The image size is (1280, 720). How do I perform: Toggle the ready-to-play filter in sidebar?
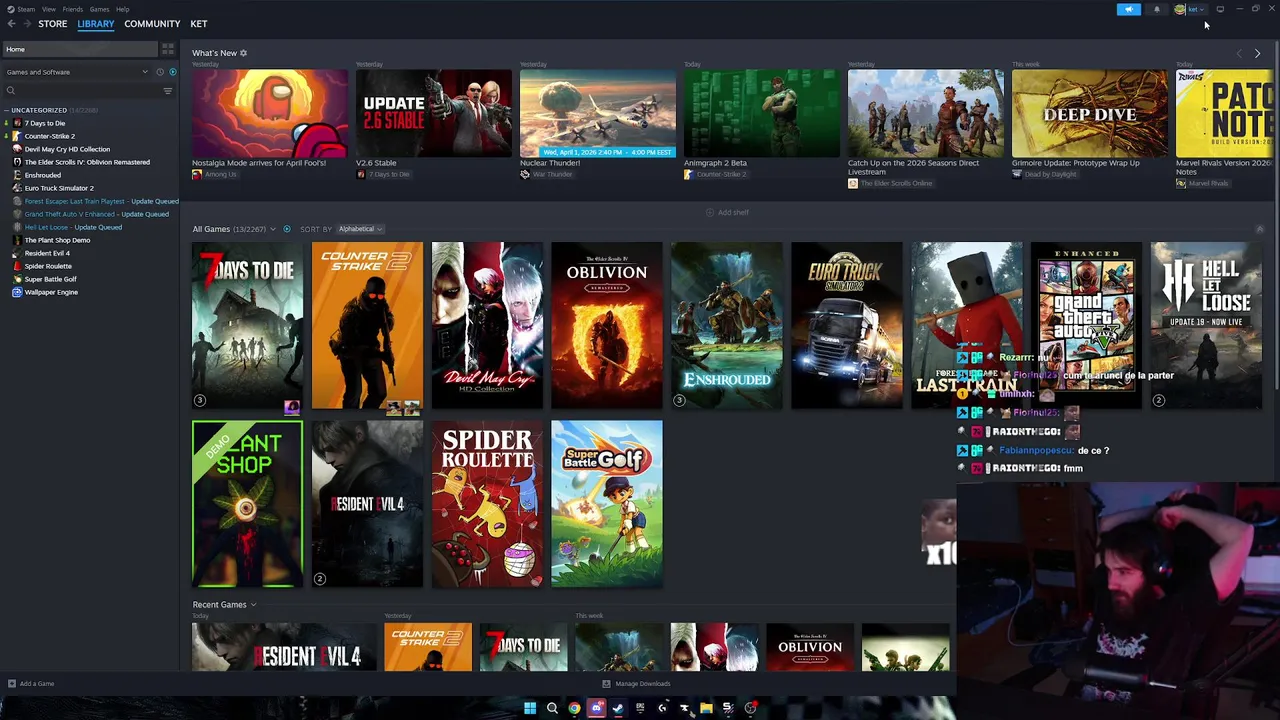pos(173,72)
